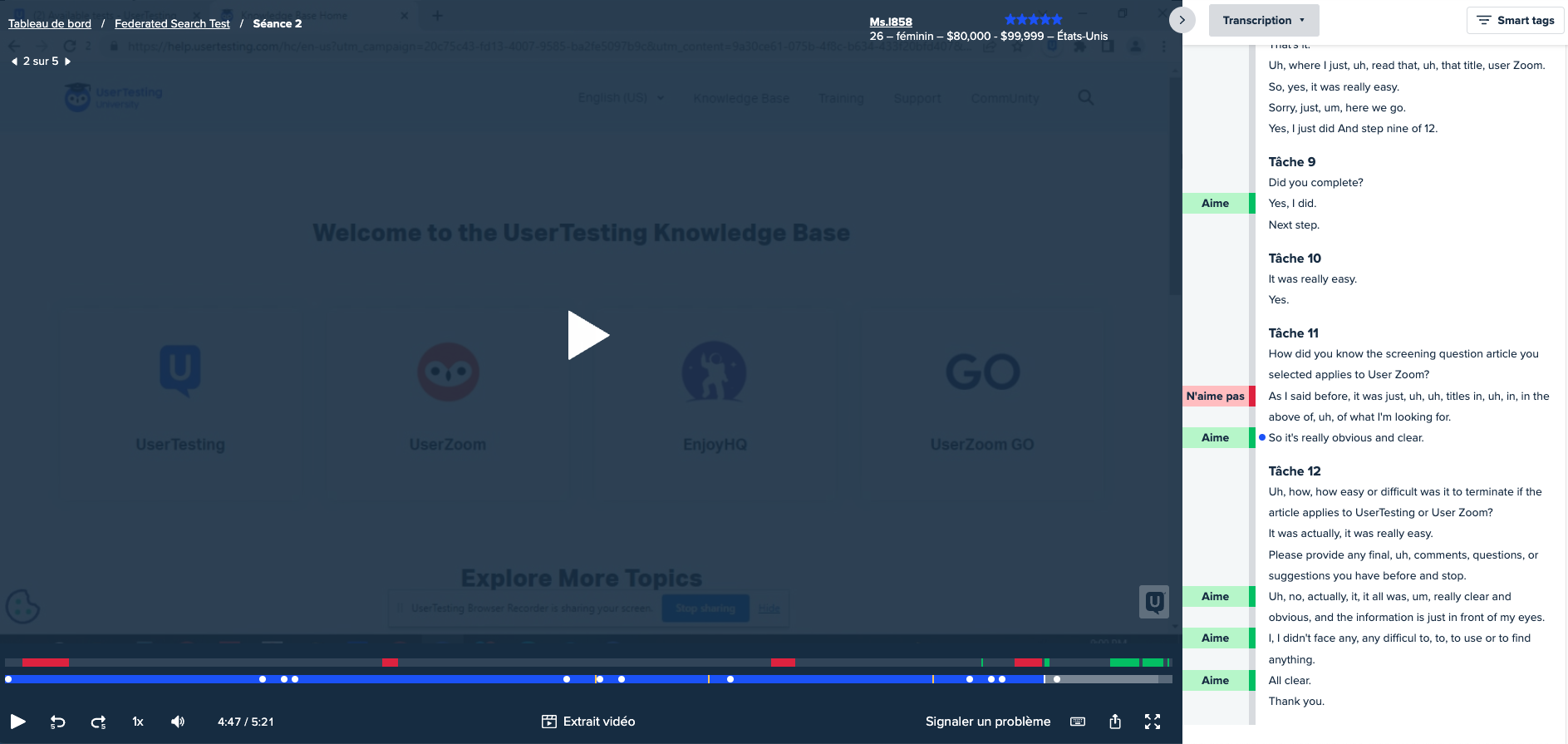Rewind five seconds
Screen dimensions: 1568x744
(58, 722)
